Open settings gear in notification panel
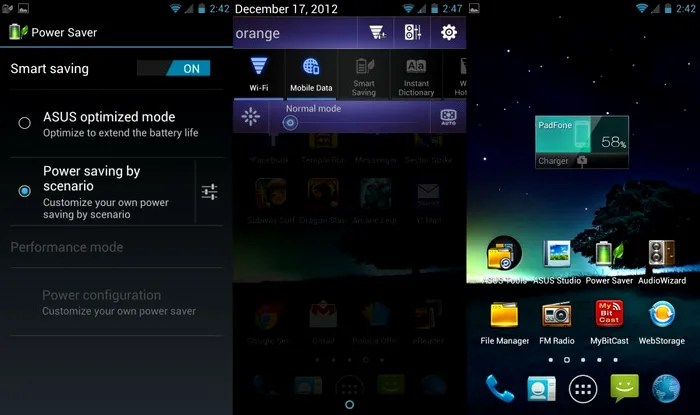 tap(449, 32)
